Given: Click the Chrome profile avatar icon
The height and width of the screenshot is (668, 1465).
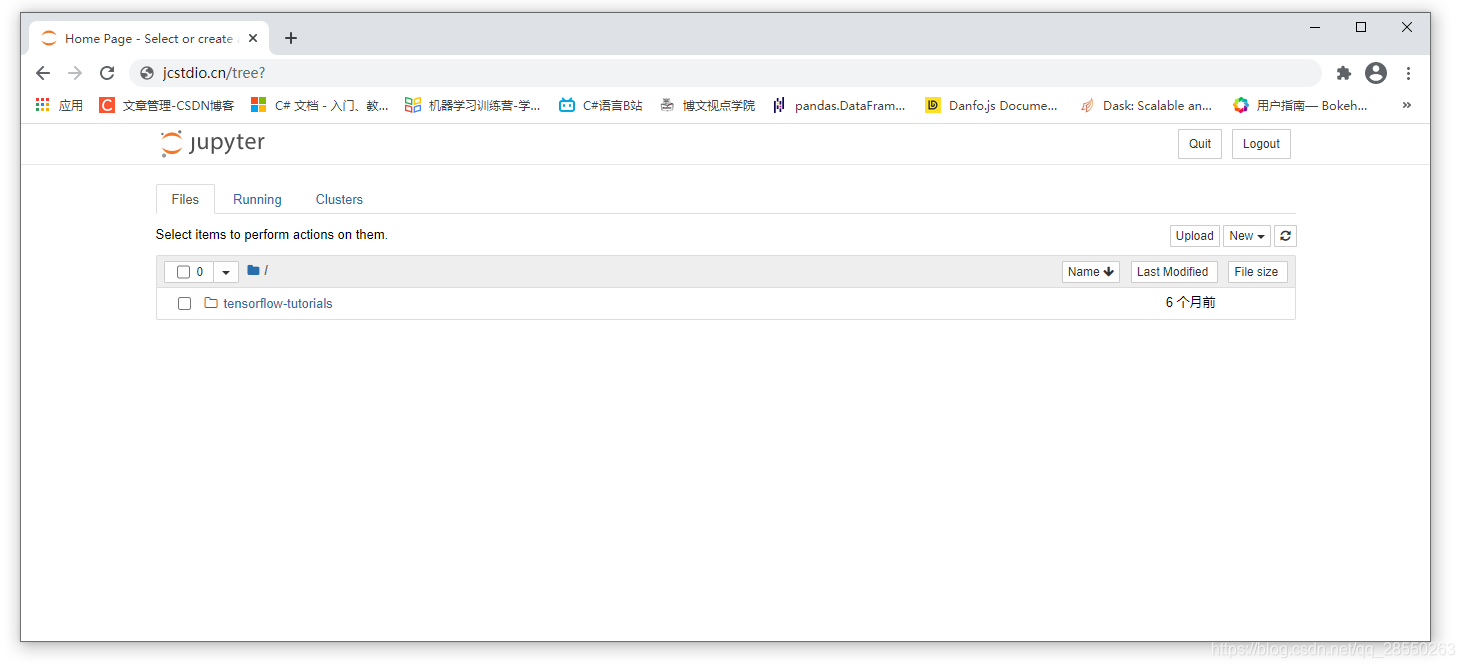Looking at the screenshot, I should coord(1376,73).
